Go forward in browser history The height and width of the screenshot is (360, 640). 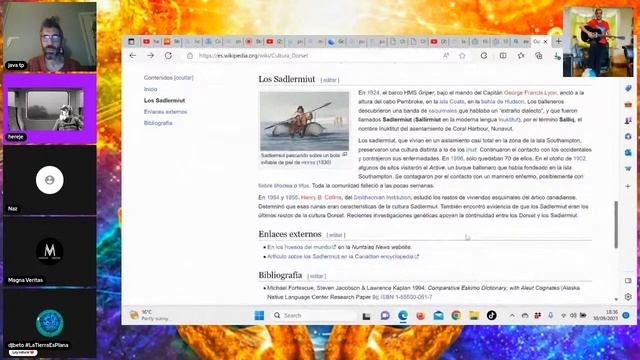click(151, 56)
